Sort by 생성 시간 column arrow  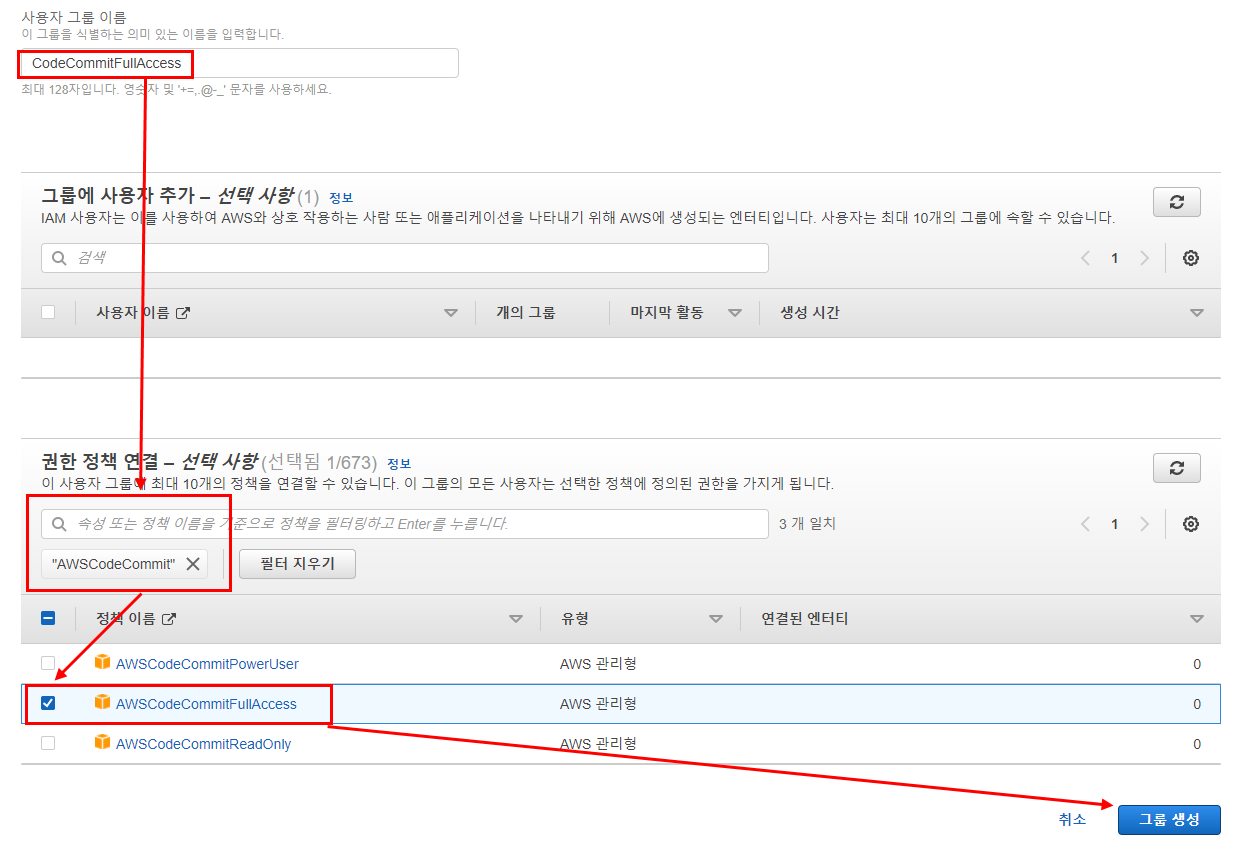[x=1197, y=313]
